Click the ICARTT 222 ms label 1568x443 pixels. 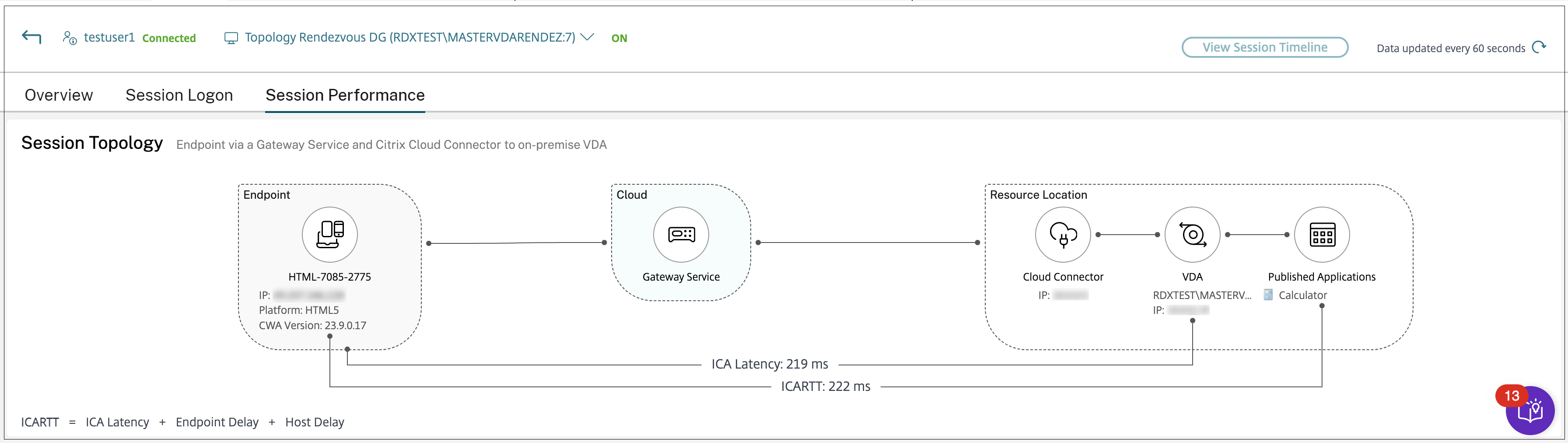826,387
